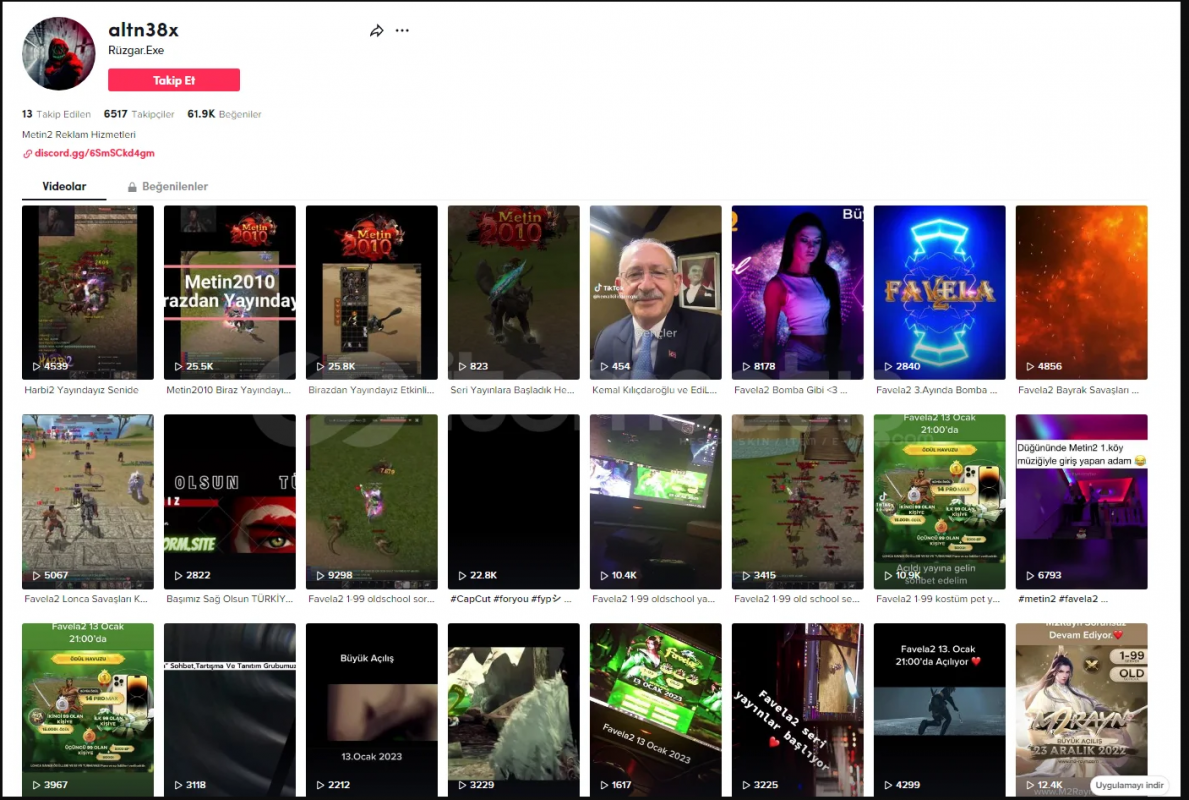Open the Büyük Açılış video with 2212 views
Screen dimensions: 1189x800
point(372,710)
